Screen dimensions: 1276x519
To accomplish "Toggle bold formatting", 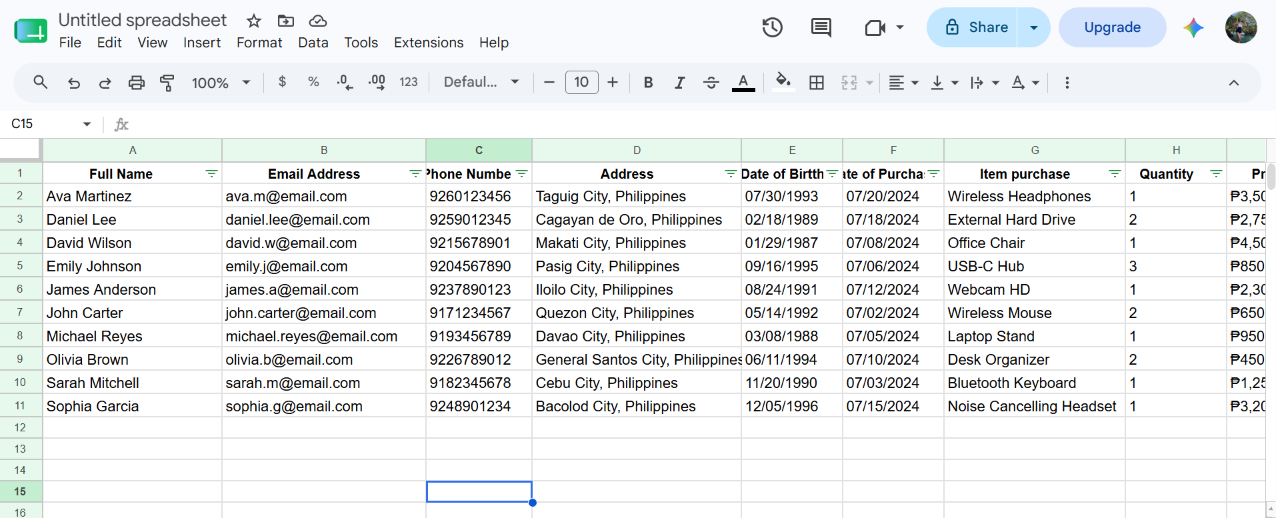I will (x=648, y=82).
